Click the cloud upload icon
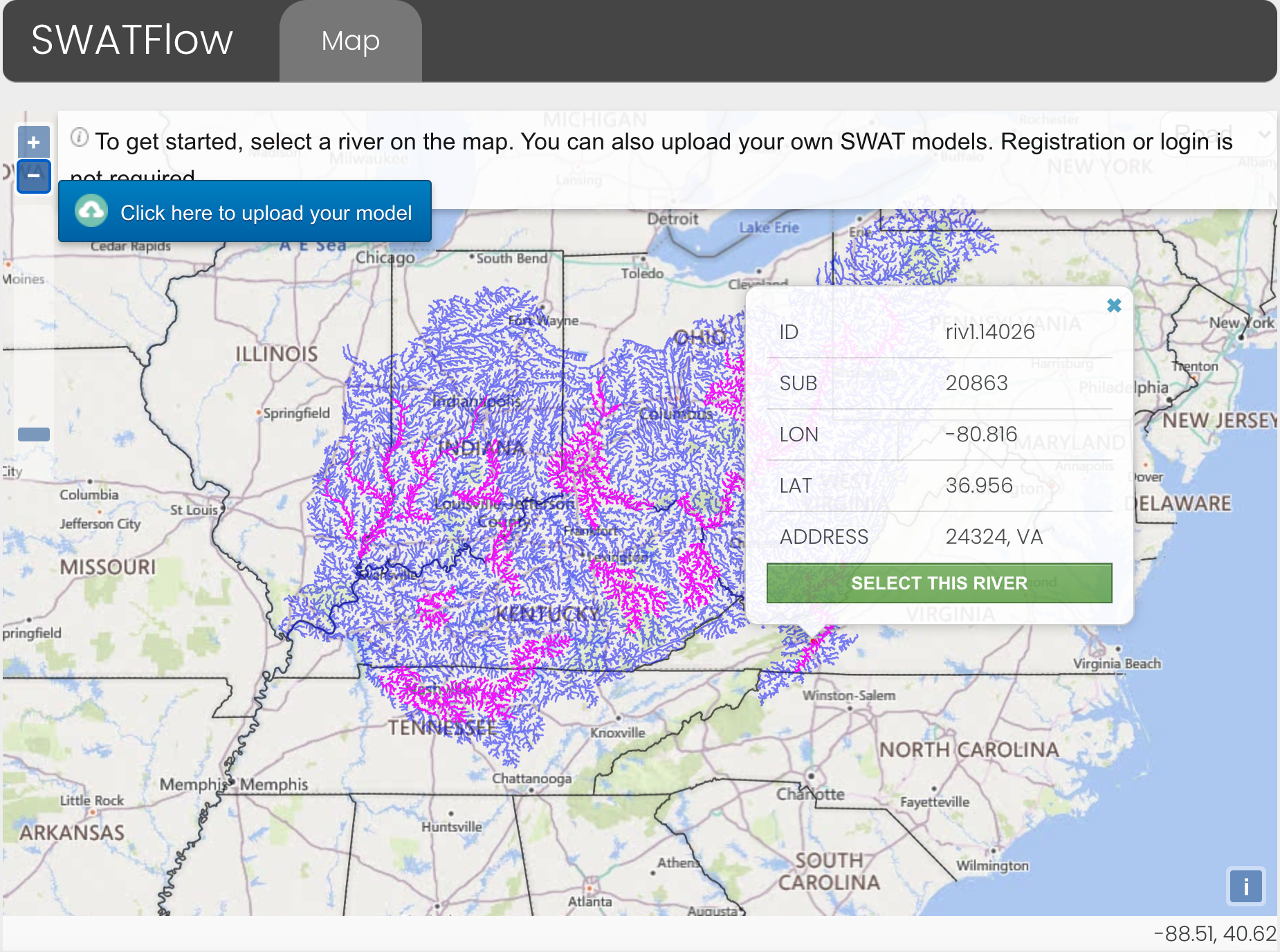This screenshot has height=952, width=1280. (x=91, y=212)
